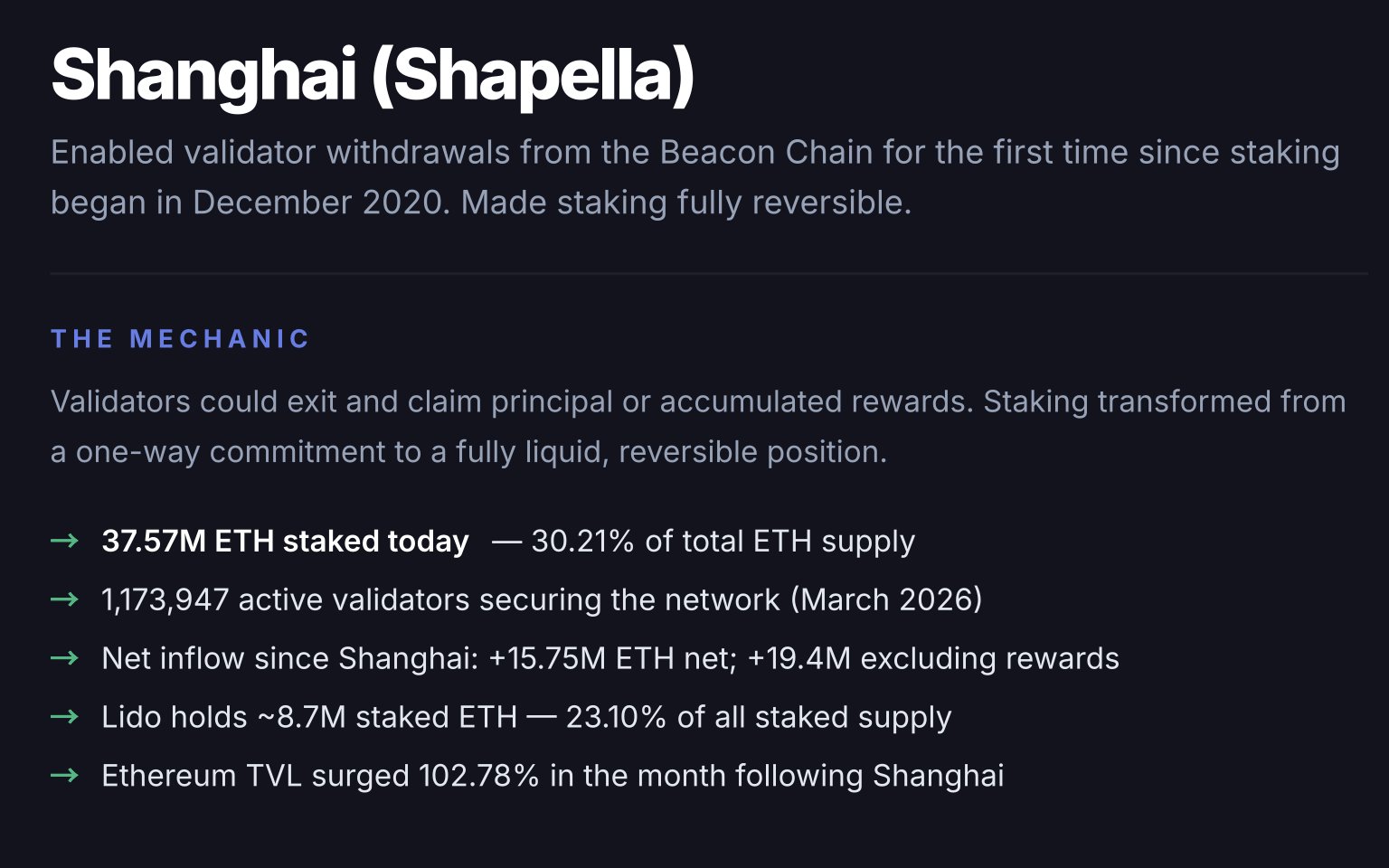The width and height of the screenshot is (1389, 868).
Task: Click the Lido holds ~8.7M staked ETH text
Action: [309, 717]
